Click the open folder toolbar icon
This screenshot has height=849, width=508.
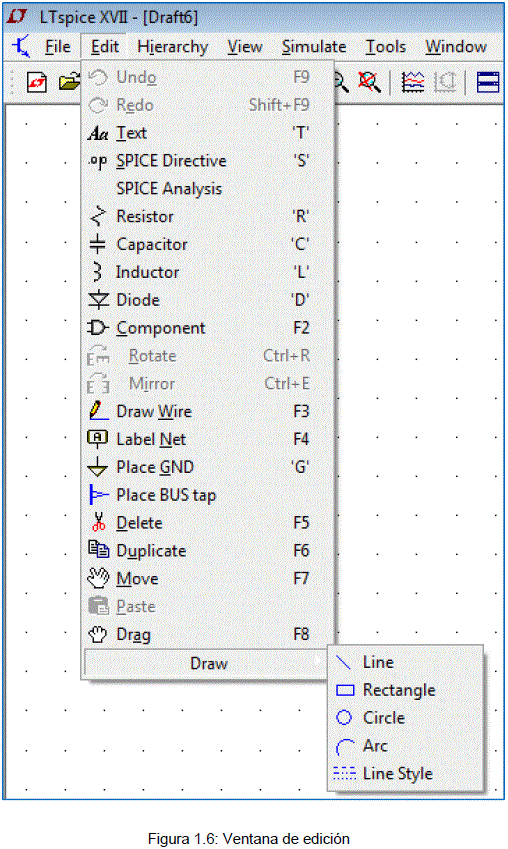pos(69,83)
